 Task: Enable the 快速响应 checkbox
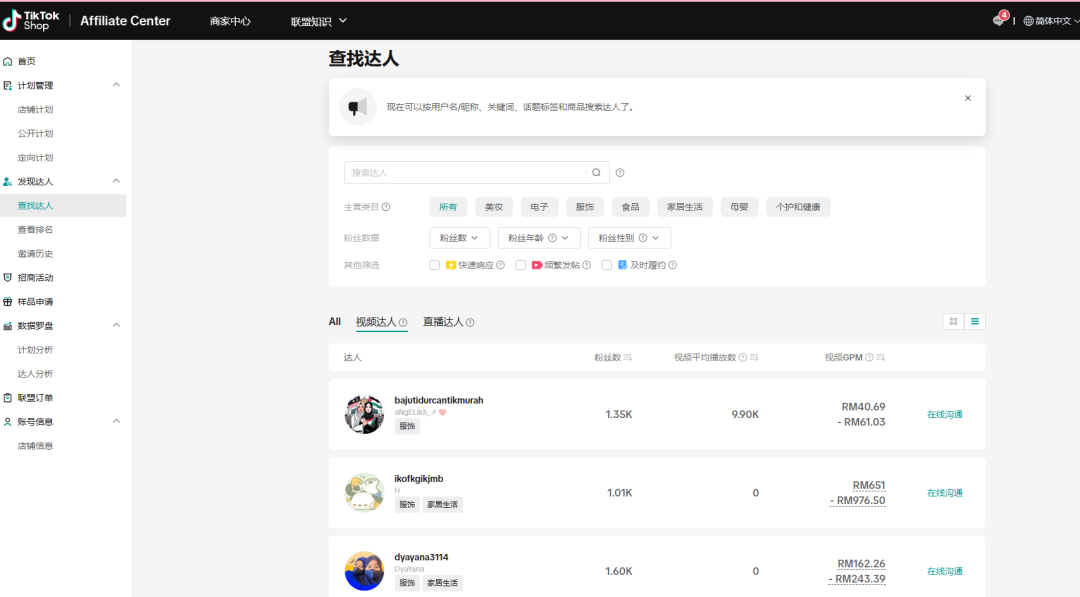click(435, 265)
